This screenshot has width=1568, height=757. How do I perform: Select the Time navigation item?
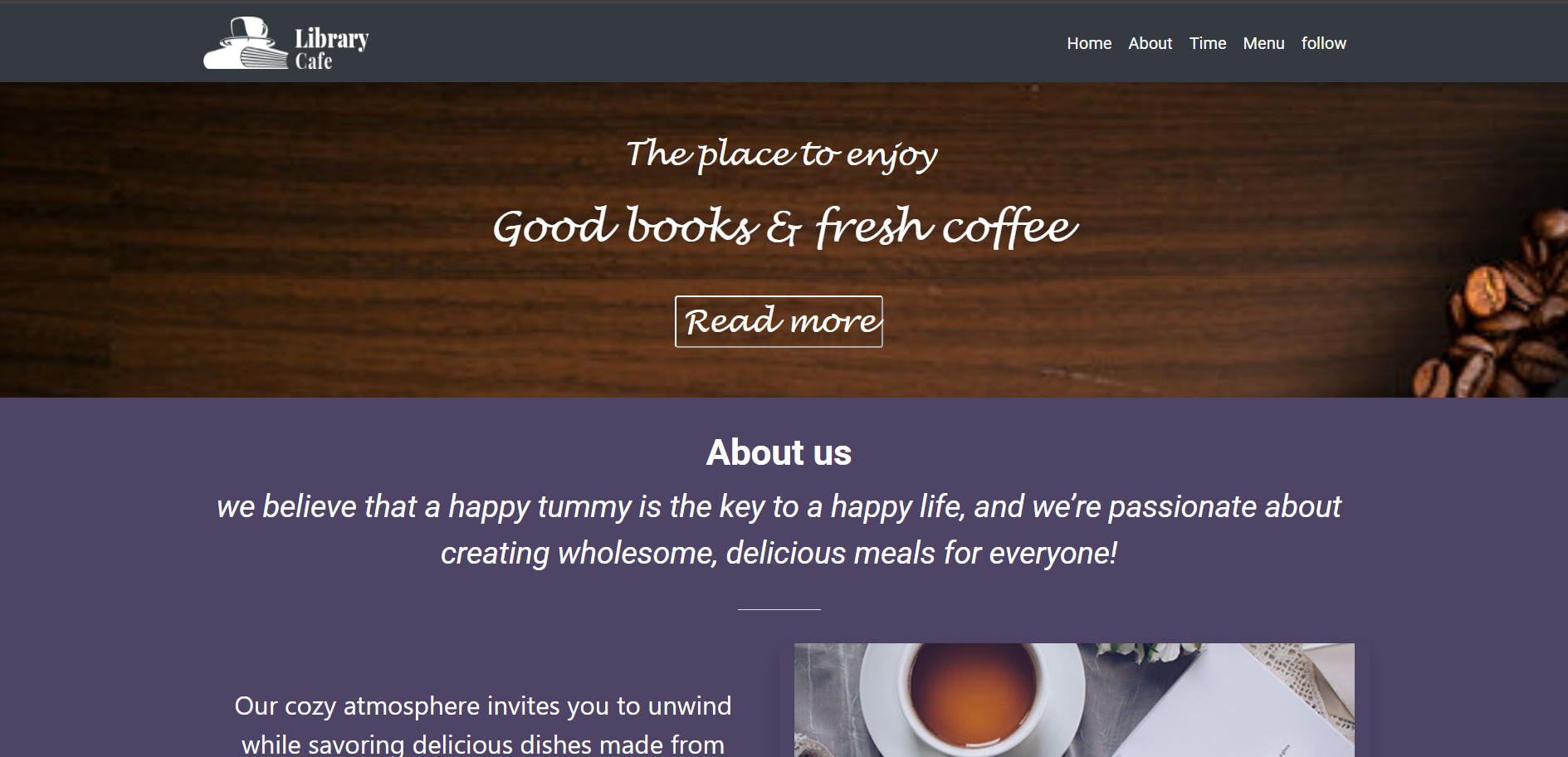[1207, 43]
